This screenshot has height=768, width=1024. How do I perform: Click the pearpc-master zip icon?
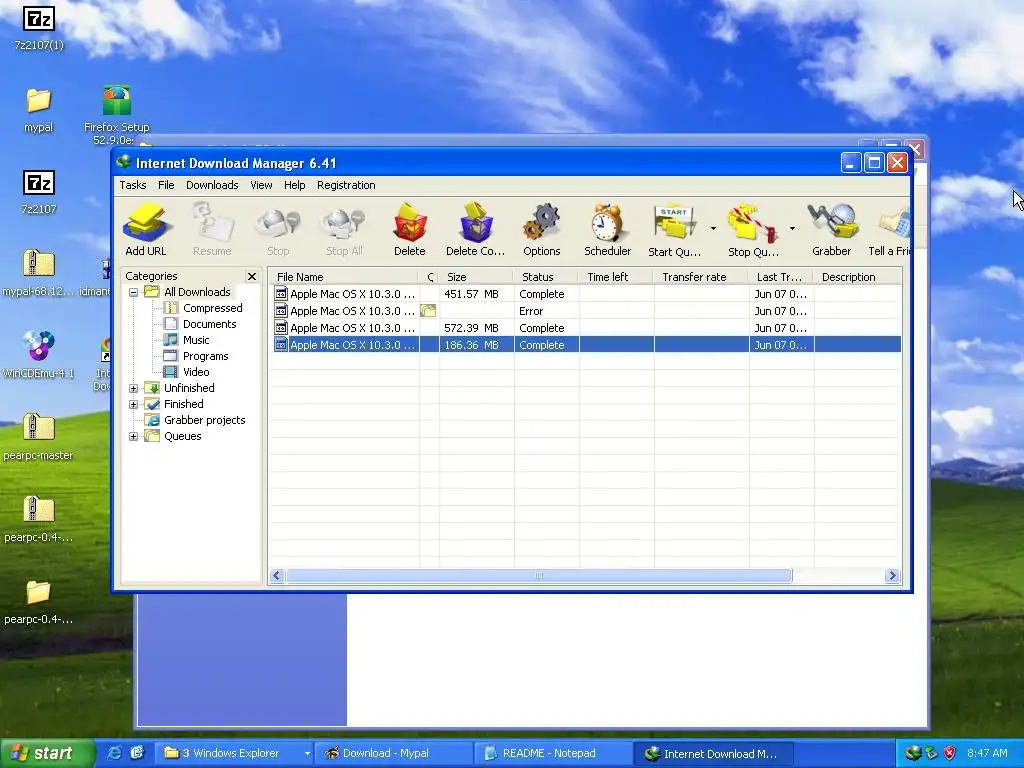click(x=39, y=436)
